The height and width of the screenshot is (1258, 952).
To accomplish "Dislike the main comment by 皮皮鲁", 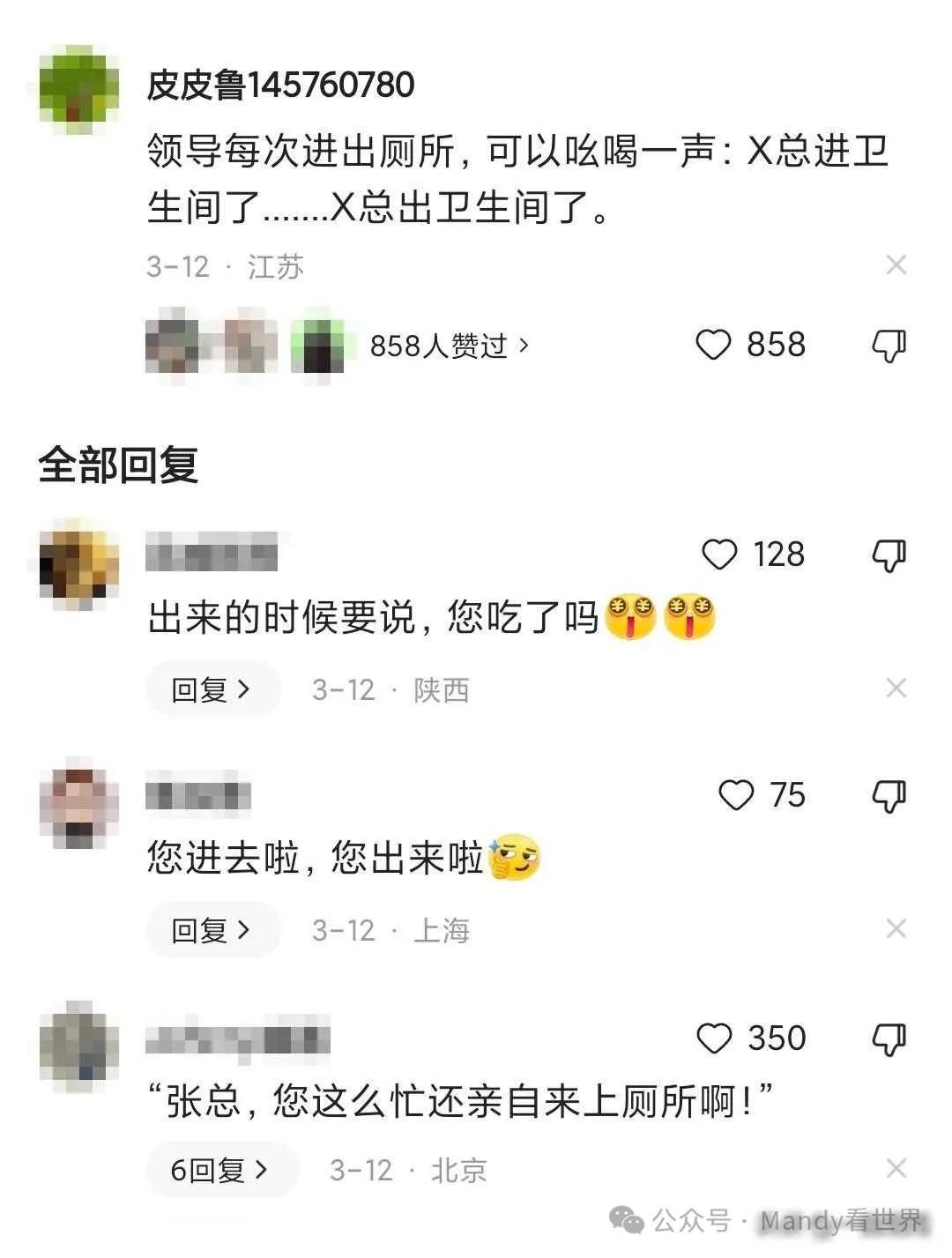I will 889,346.
